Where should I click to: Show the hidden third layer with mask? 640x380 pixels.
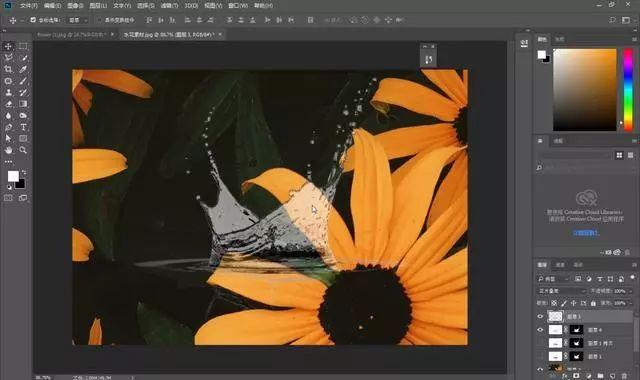click(540, 343)
